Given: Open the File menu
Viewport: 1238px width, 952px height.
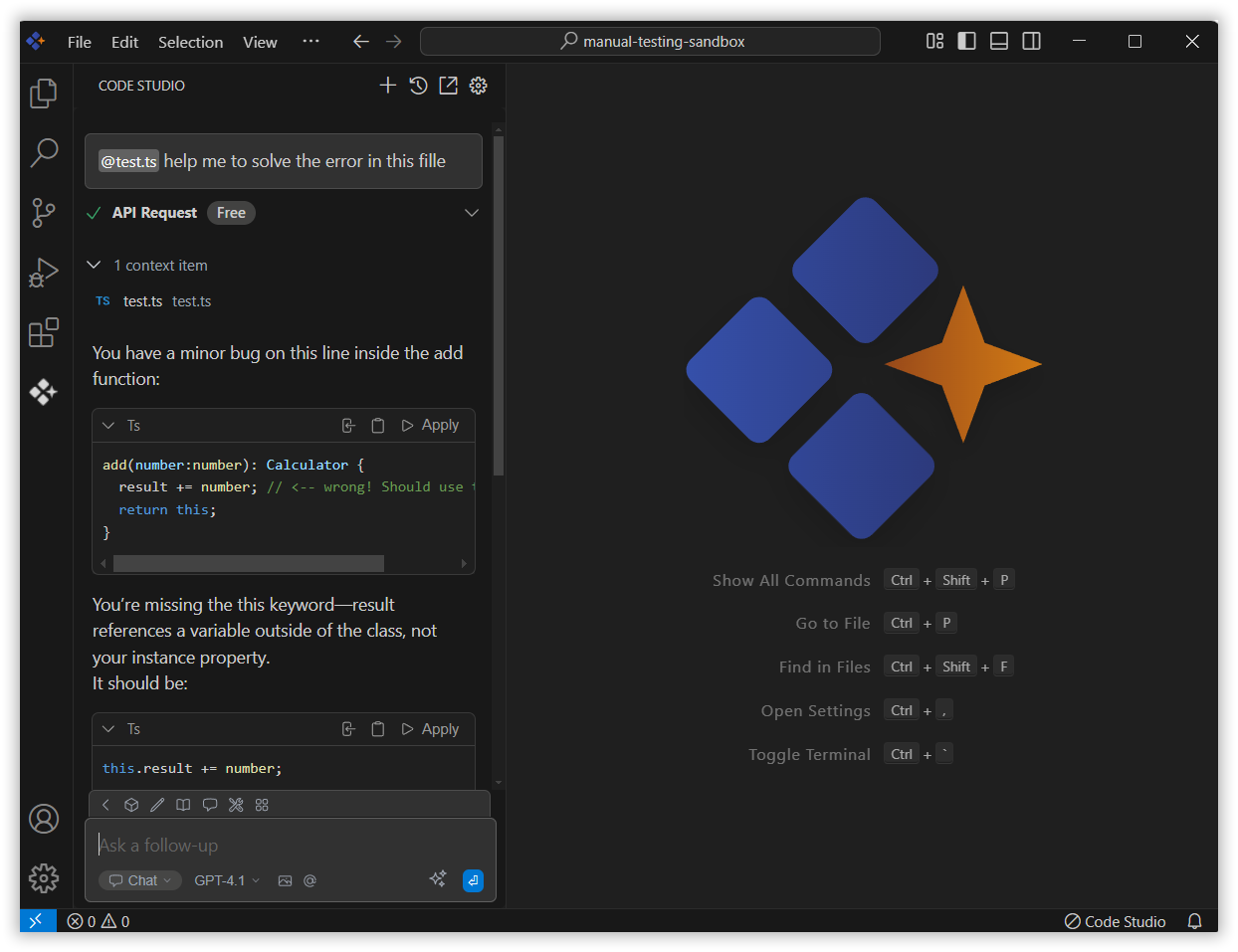Looking at the screenshot, I should [80, 42].
